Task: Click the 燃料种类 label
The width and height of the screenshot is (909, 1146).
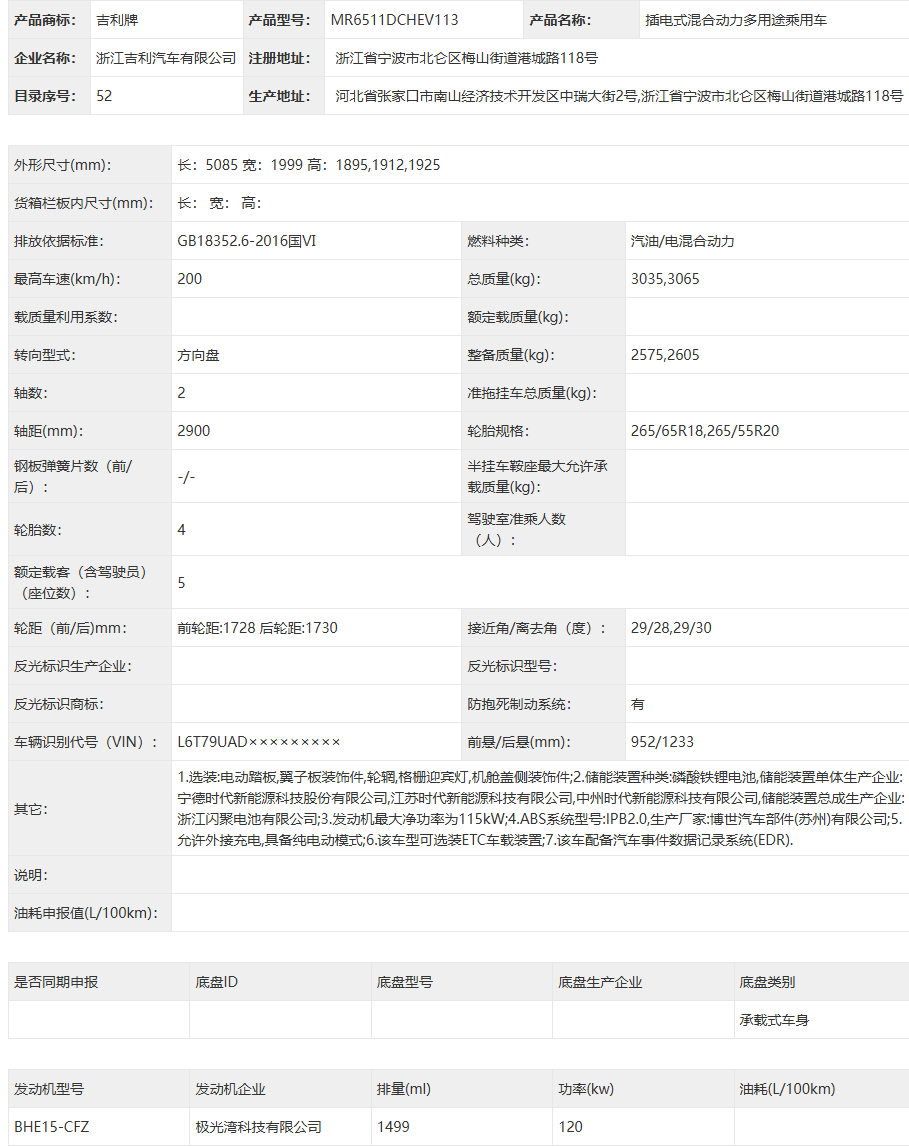Action: 498,241
